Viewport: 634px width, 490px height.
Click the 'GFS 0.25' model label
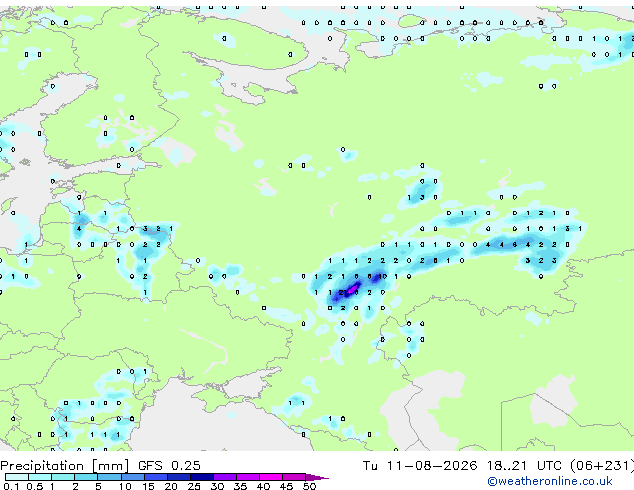pos(169,465)
